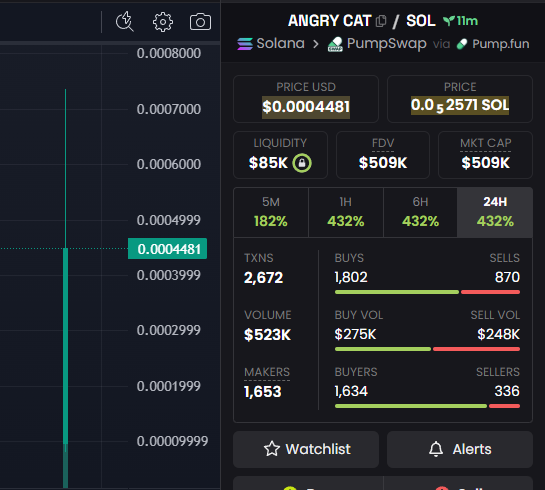Select the 24H timeframe tab
Viewport: 545px width, 490px height.
click(x=495, y=212)
